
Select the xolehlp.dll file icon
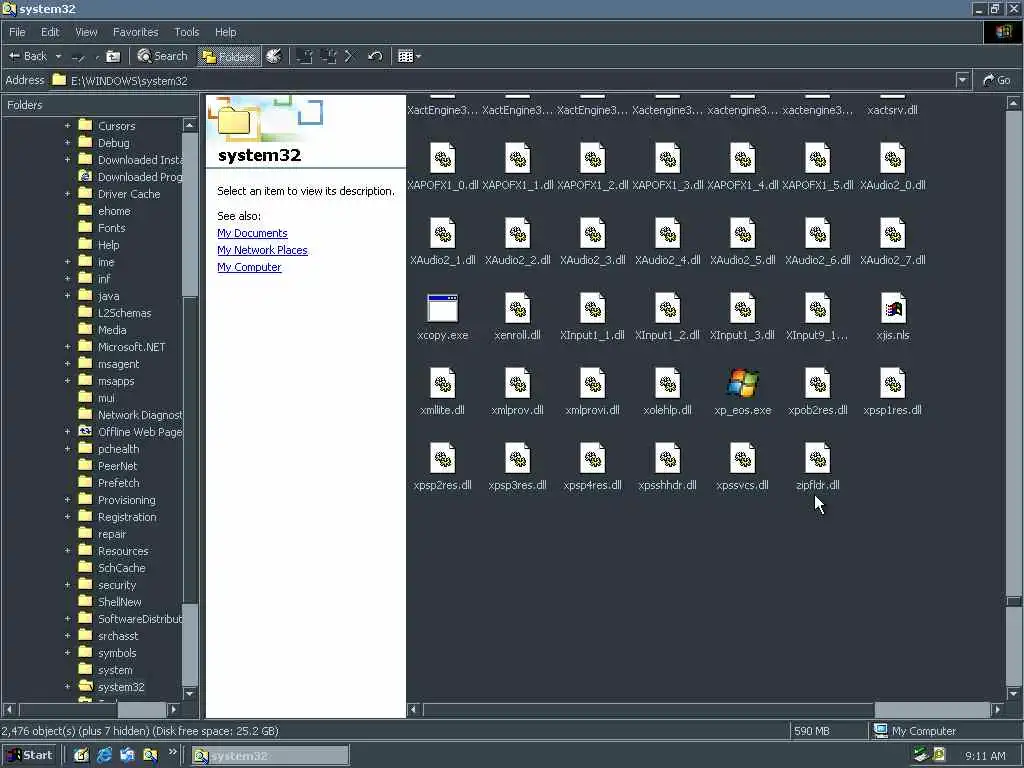tap(667, 383)
